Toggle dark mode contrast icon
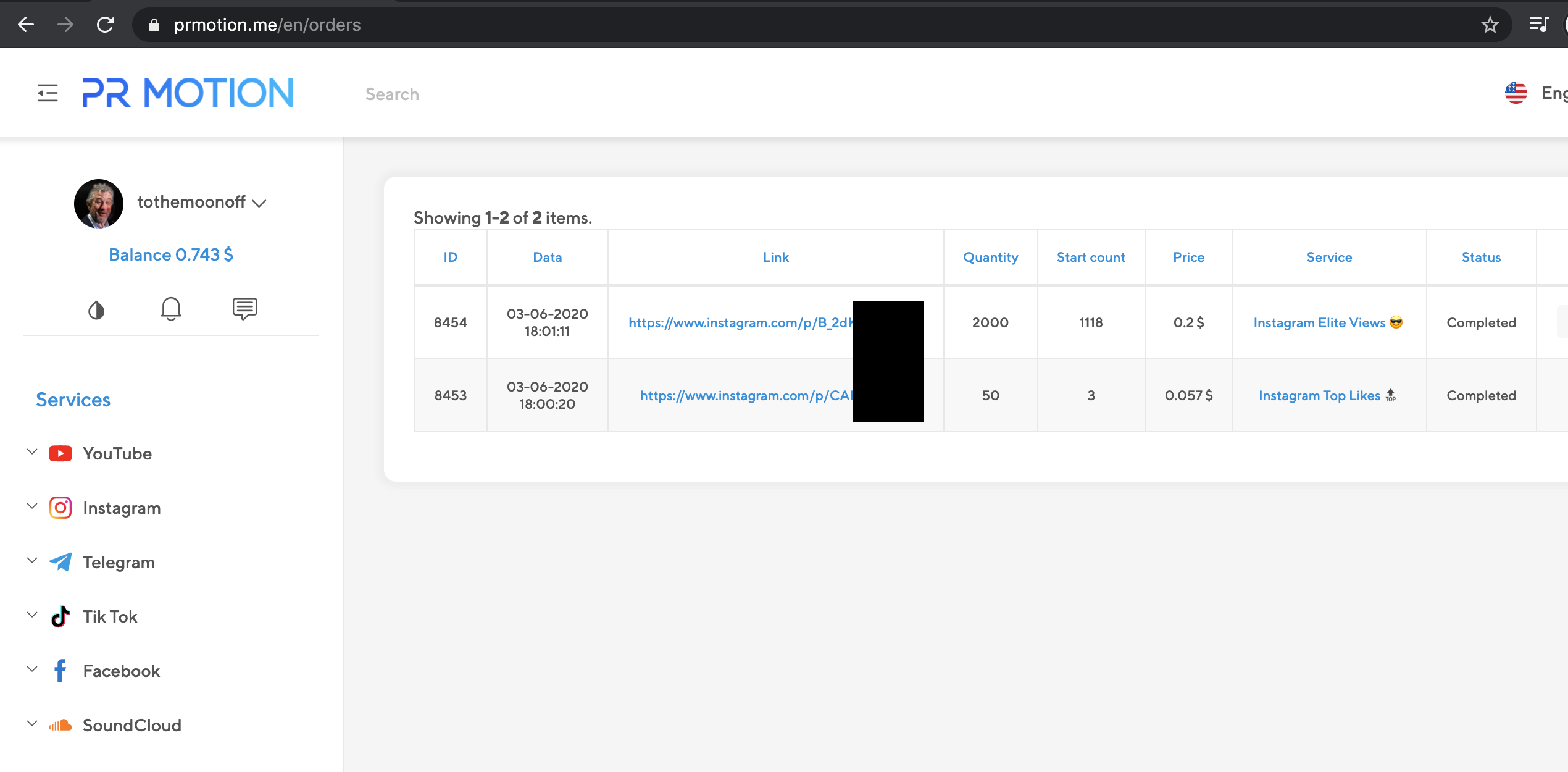Viewport: 1568px width, 772px height. 96,309
